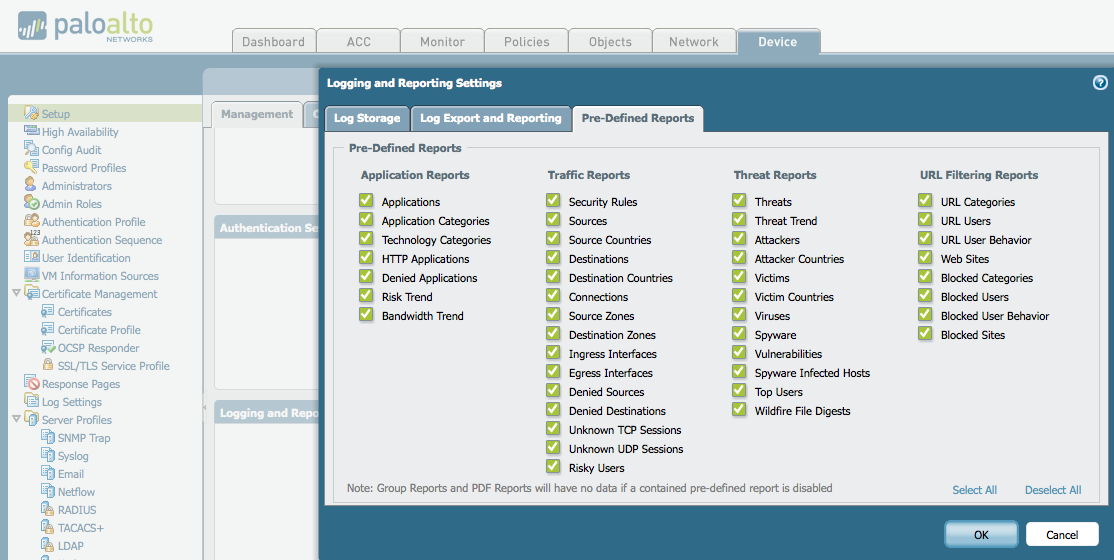Click the Administrators user icon
The height and width of the screenshot is (560, 1114).
tap(31, 185)
